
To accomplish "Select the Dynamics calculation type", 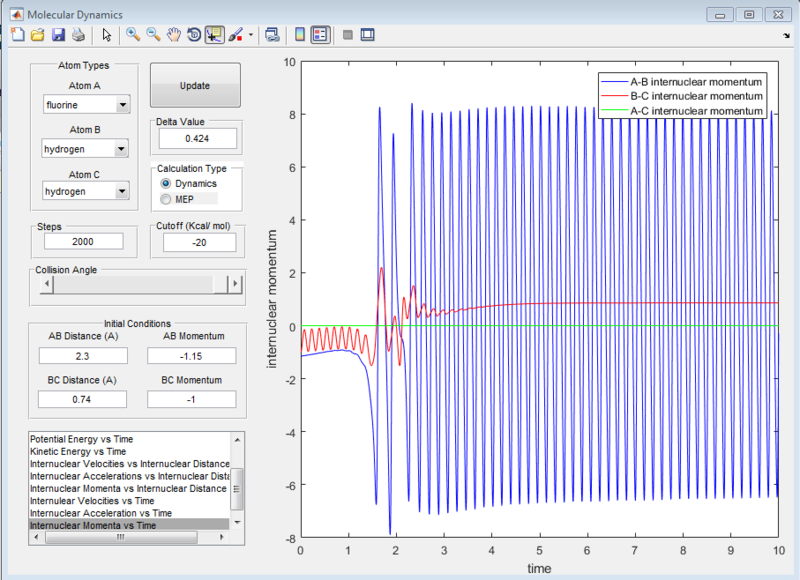I will pos(166,184).
